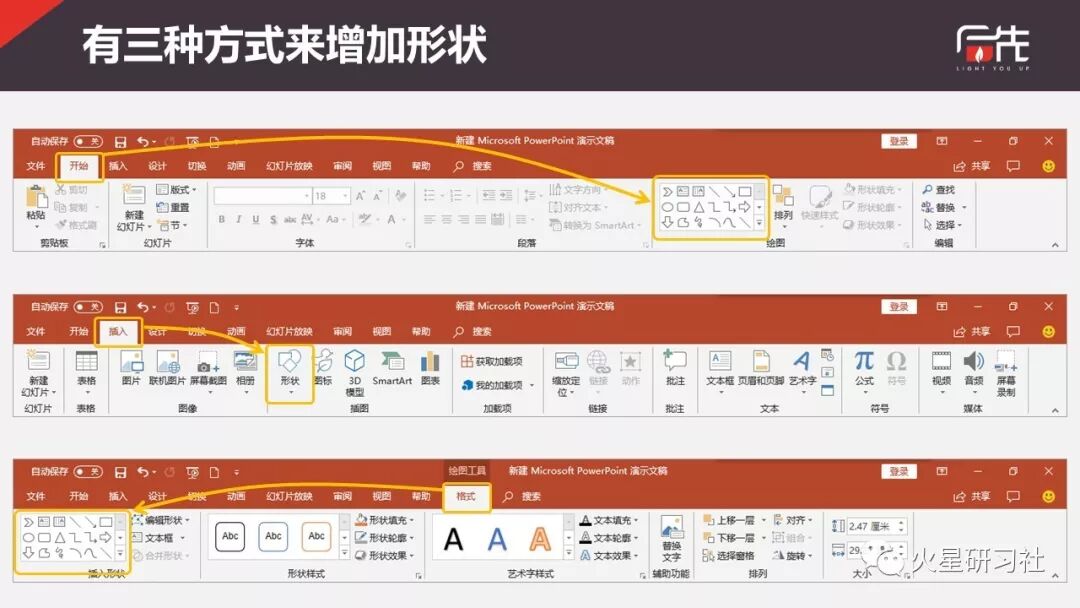Open the 编辑形状 edit shape dropdown
The width and height of the screenshot is (1080, 608).
(x=161, y=520)
